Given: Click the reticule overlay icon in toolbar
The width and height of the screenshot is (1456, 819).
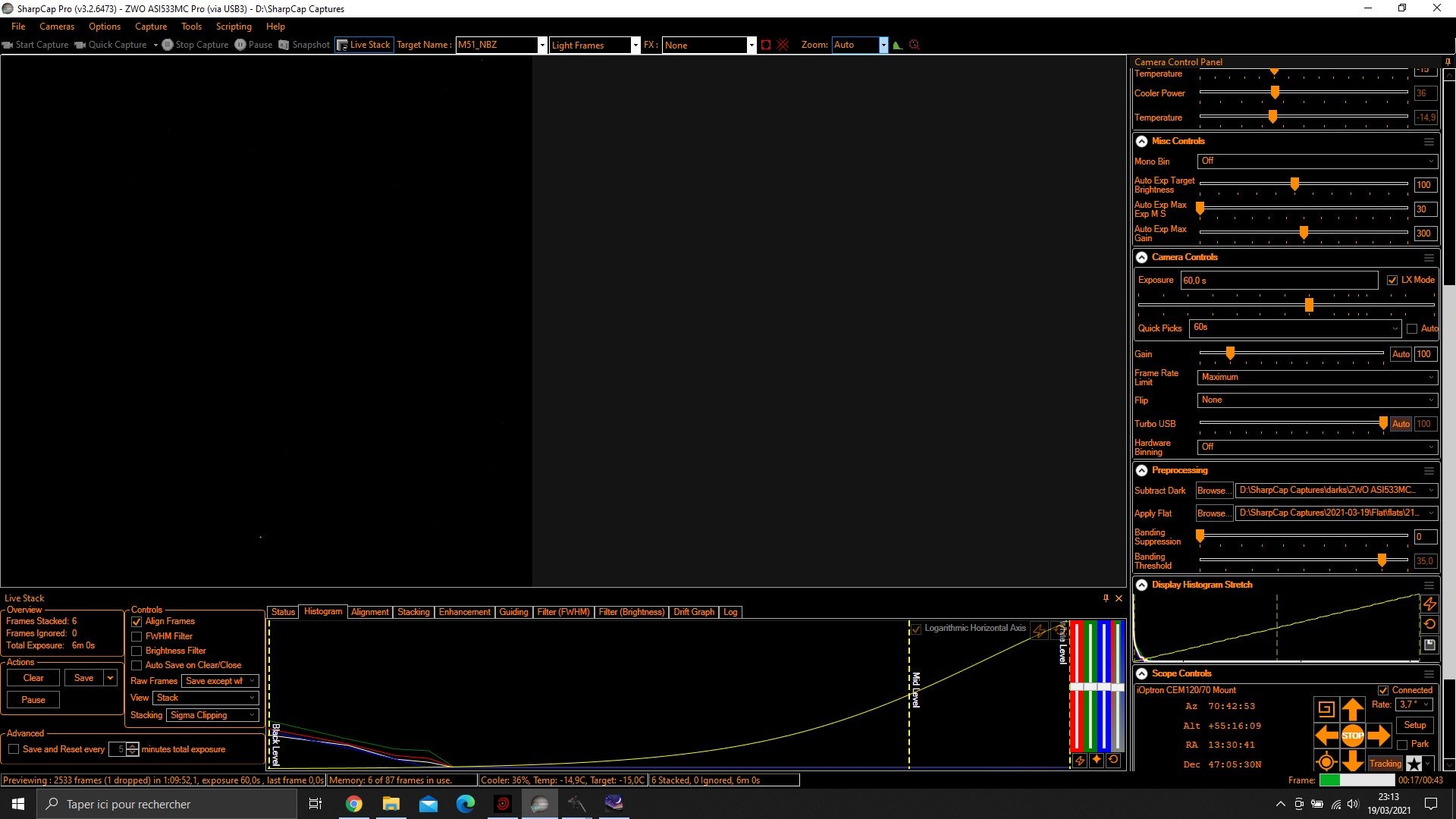Looking at the screenshot, I should tap(915, 45).
